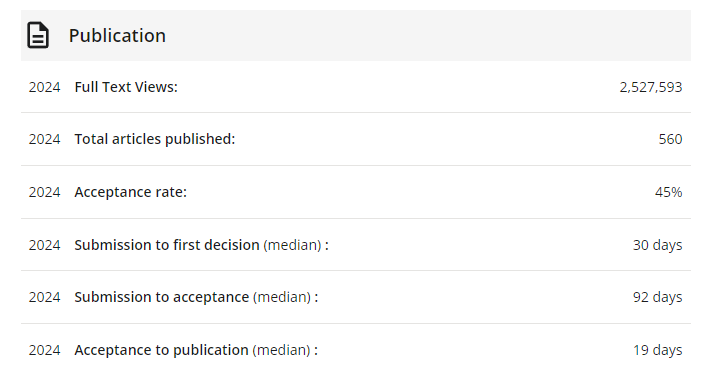Select the 45% acceptance value

(669, 192)
